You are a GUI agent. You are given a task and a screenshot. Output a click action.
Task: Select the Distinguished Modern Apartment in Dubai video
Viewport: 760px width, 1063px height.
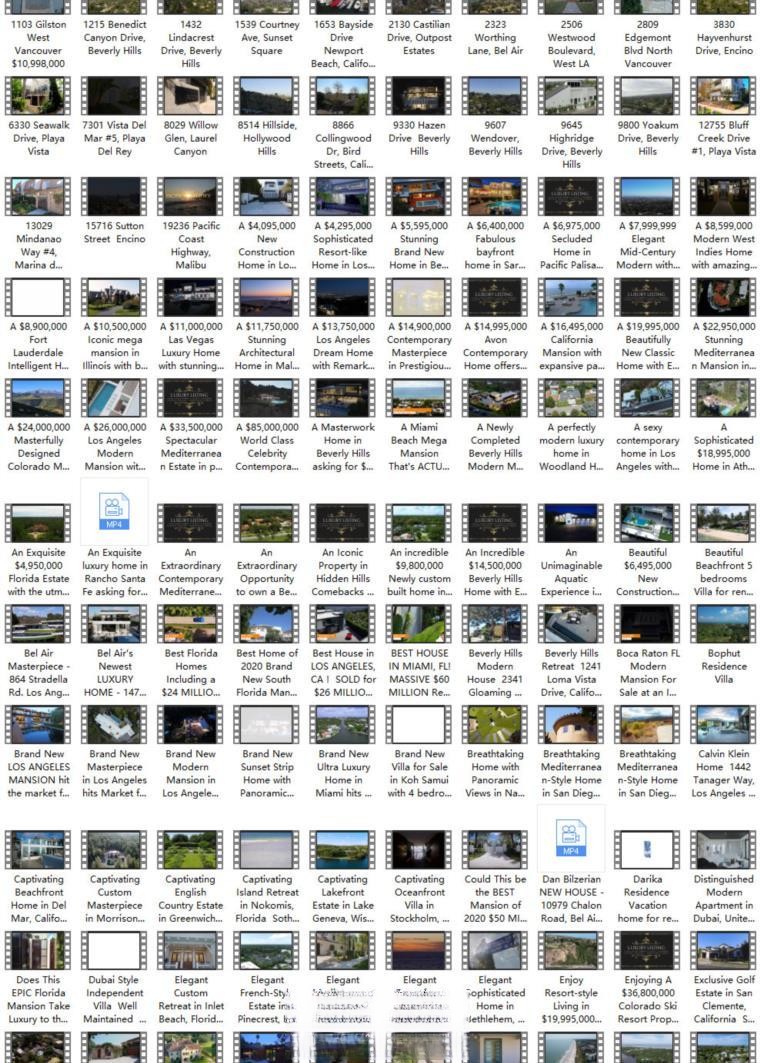point(723,850)
